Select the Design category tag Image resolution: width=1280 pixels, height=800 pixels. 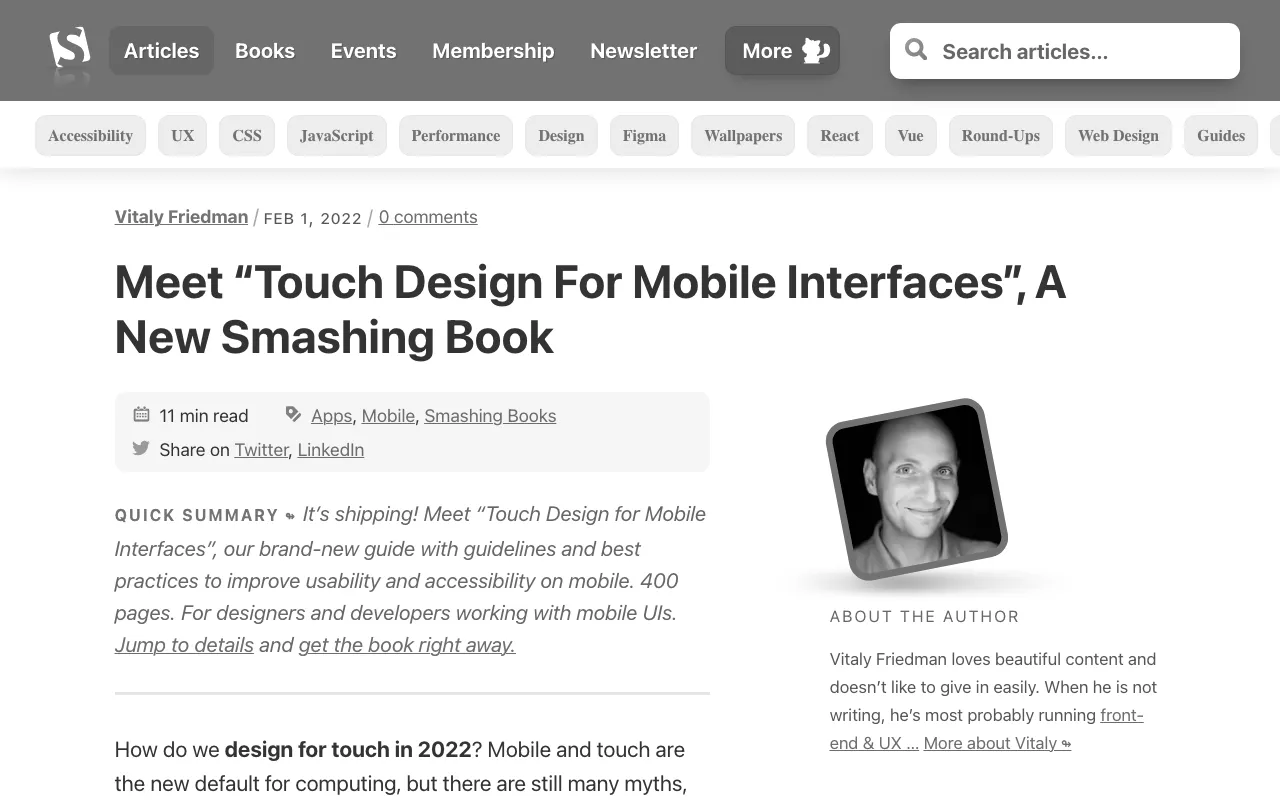tap(561, 136)
